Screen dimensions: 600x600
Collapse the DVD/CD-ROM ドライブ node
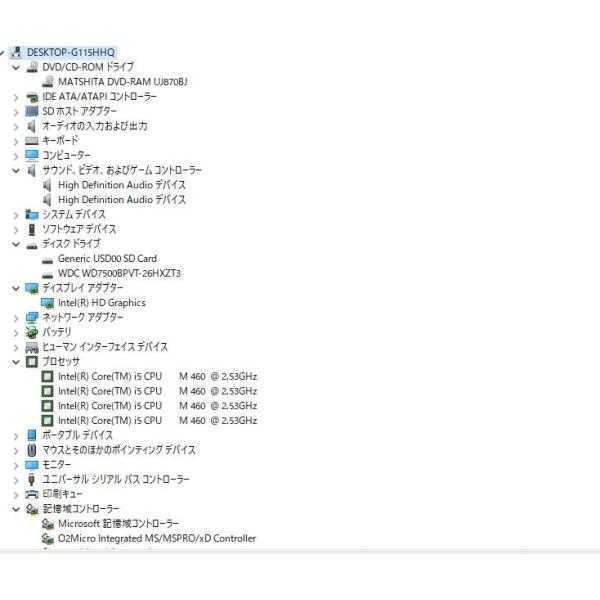[16, 67]
